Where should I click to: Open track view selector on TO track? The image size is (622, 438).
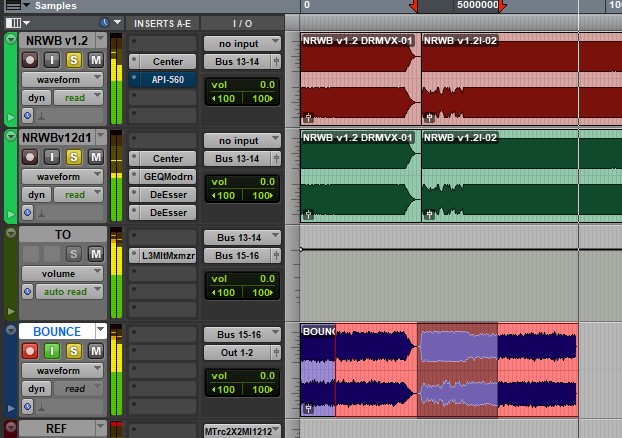click(x=63, y=273)
